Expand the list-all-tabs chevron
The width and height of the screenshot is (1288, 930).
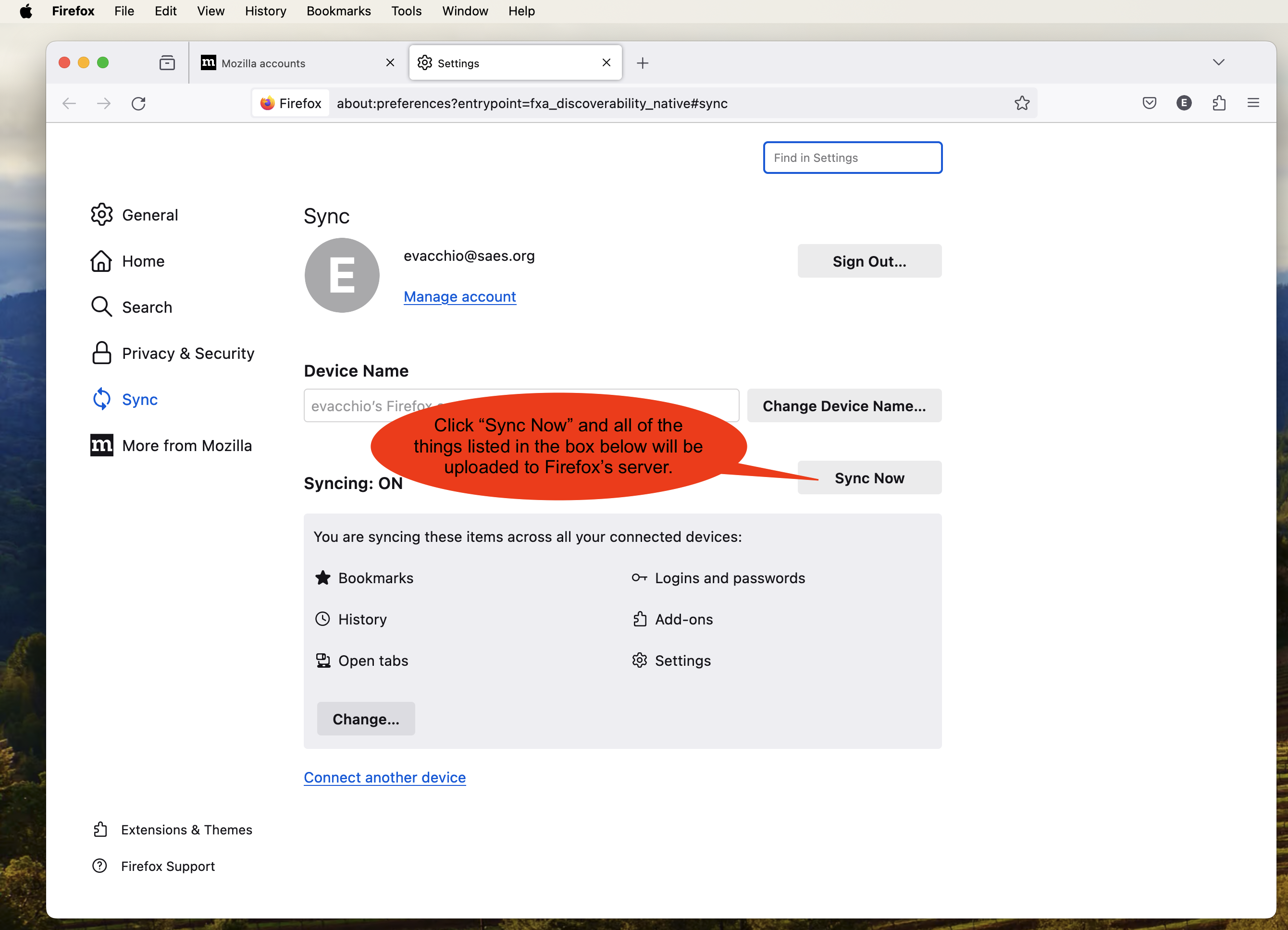[x=1218, y=62]
